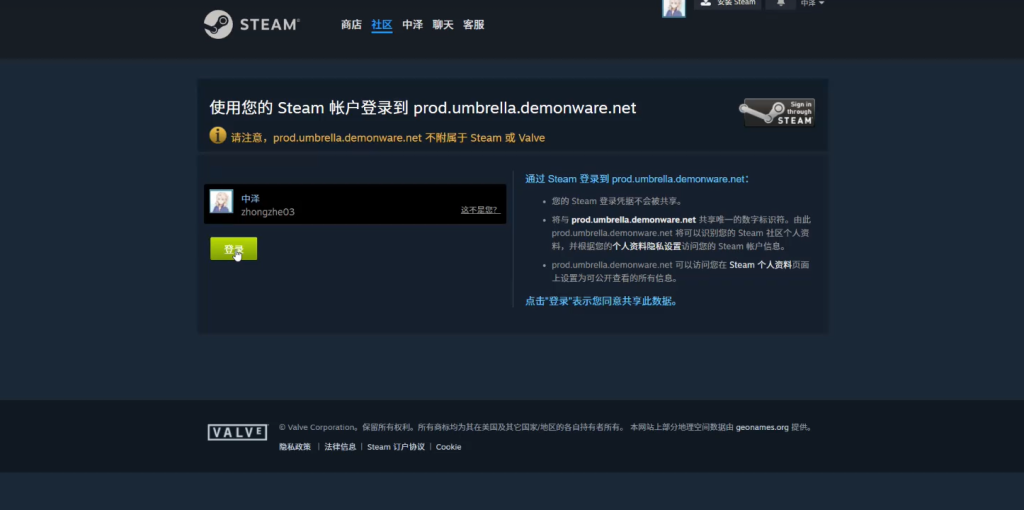1024x510 pixels.
Task: Click the notification bell icon
Action: click(x=780, y=4)
